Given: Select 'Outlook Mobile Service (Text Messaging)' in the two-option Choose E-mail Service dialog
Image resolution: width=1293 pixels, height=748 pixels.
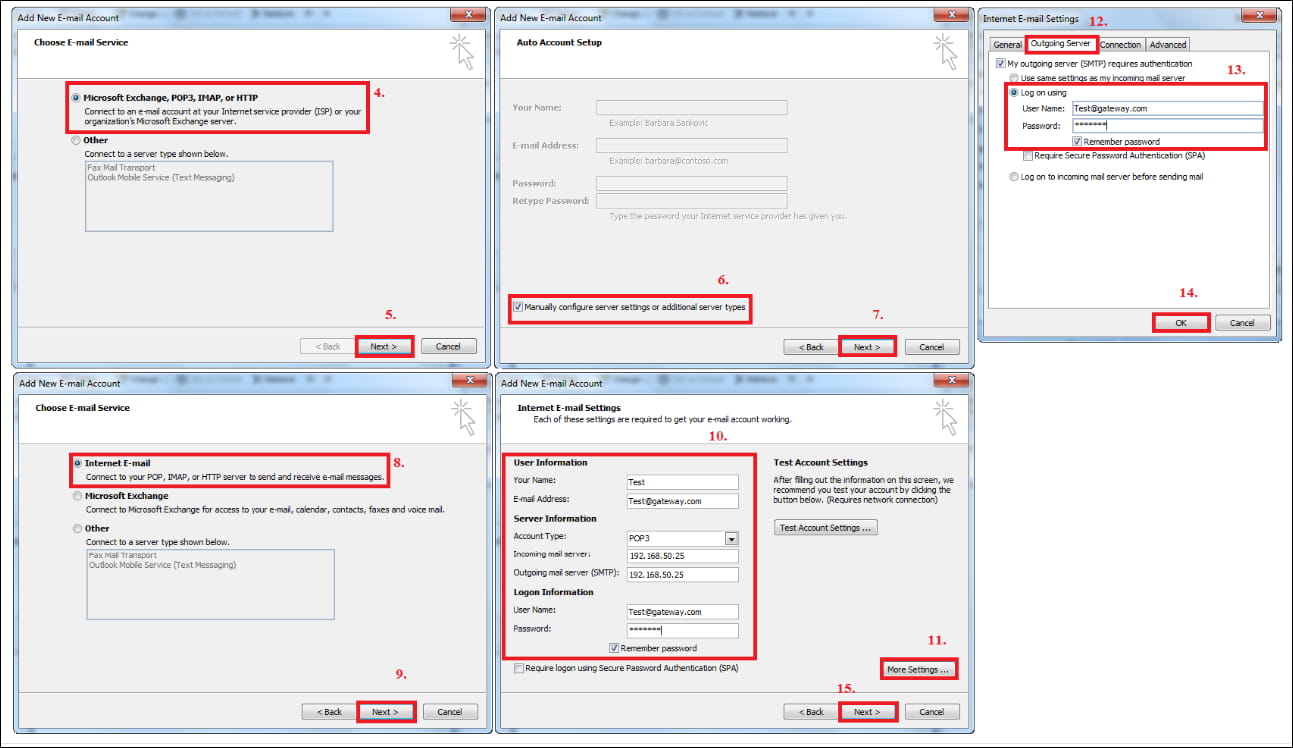Looking at the screenshot, I should click(161, 178).
